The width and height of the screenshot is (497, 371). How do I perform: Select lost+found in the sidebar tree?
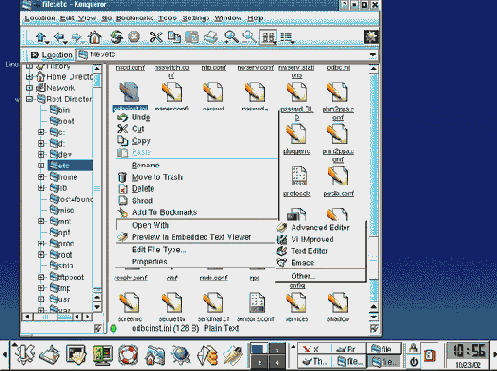(x=71, y=199)
